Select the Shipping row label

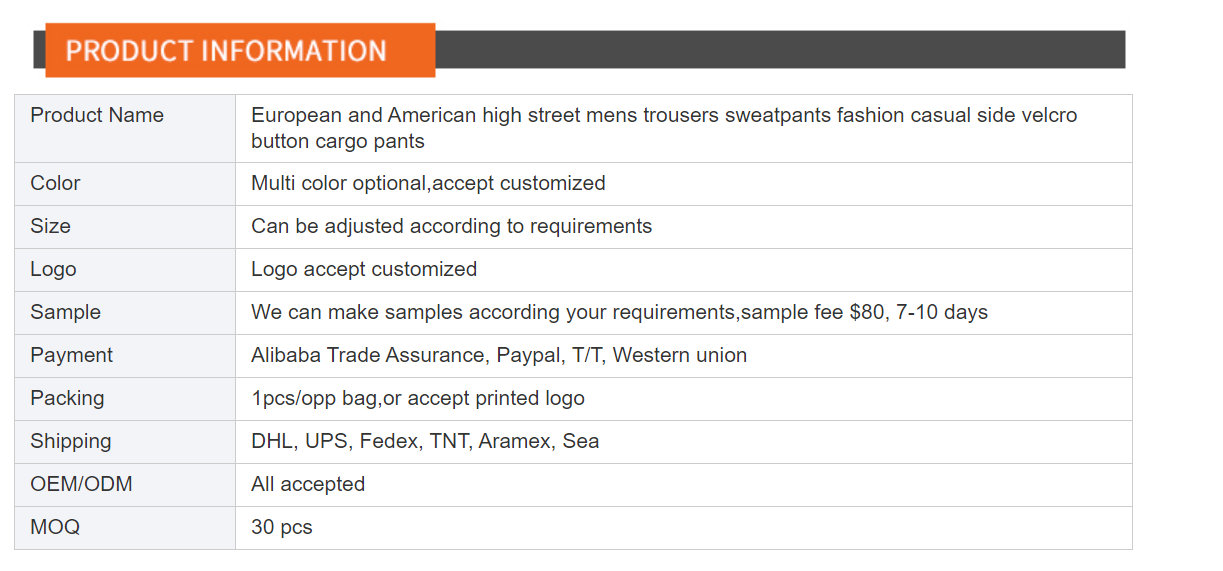(71, 441)
